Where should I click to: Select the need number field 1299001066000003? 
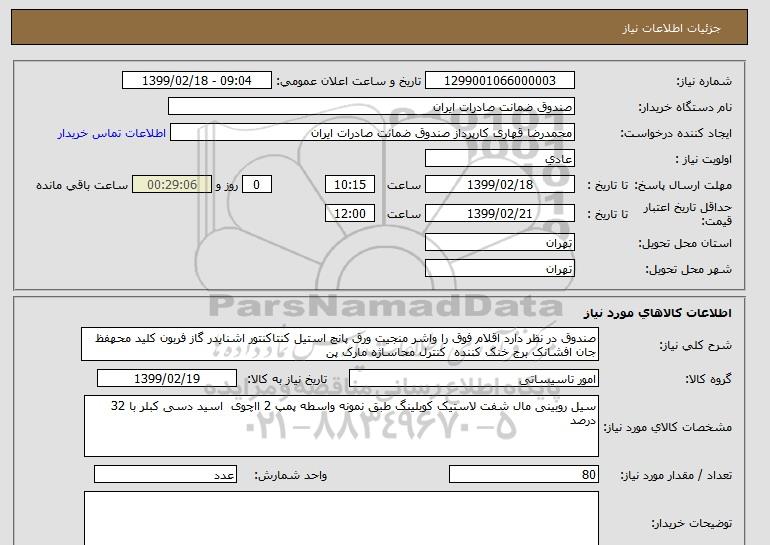(499, 81)
